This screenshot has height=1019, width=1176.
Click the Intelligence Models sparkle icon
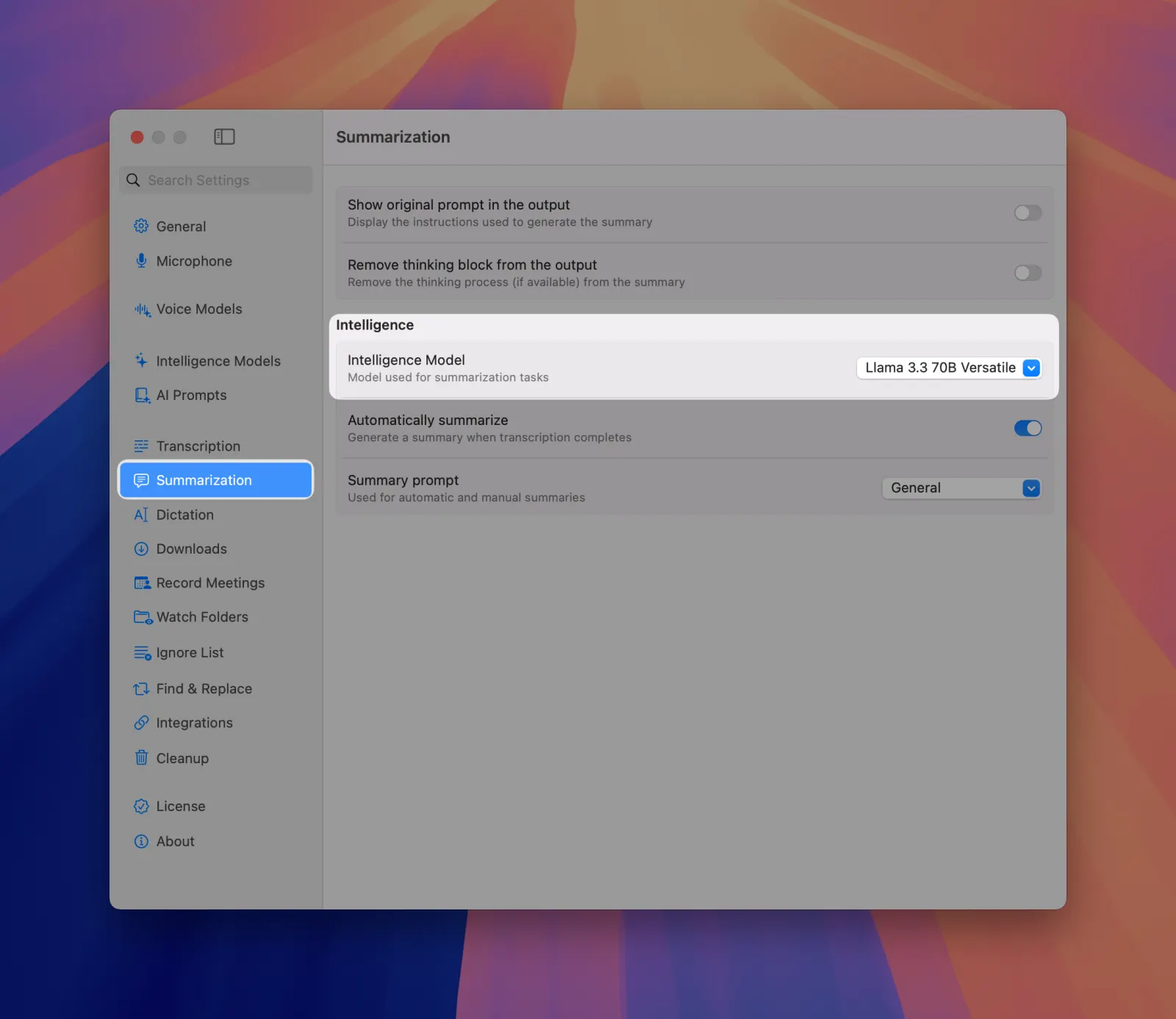141,360
